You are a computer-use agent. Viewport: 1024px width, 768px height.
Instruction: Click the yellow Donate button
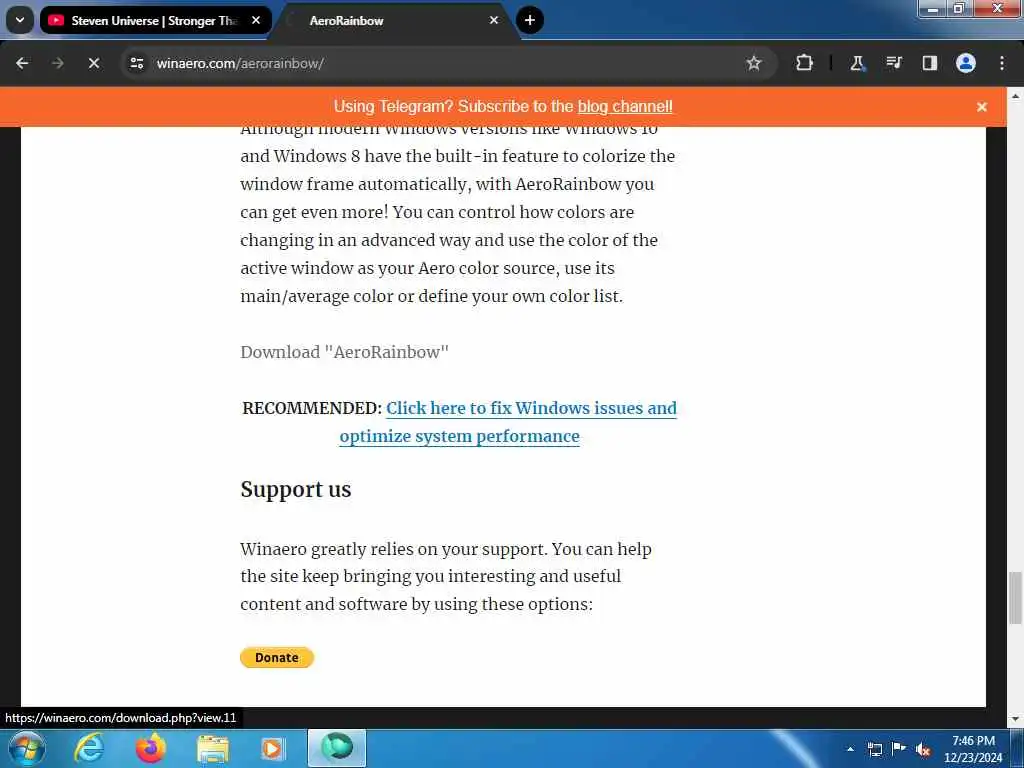pyautogui.click(x=277, y=658)
